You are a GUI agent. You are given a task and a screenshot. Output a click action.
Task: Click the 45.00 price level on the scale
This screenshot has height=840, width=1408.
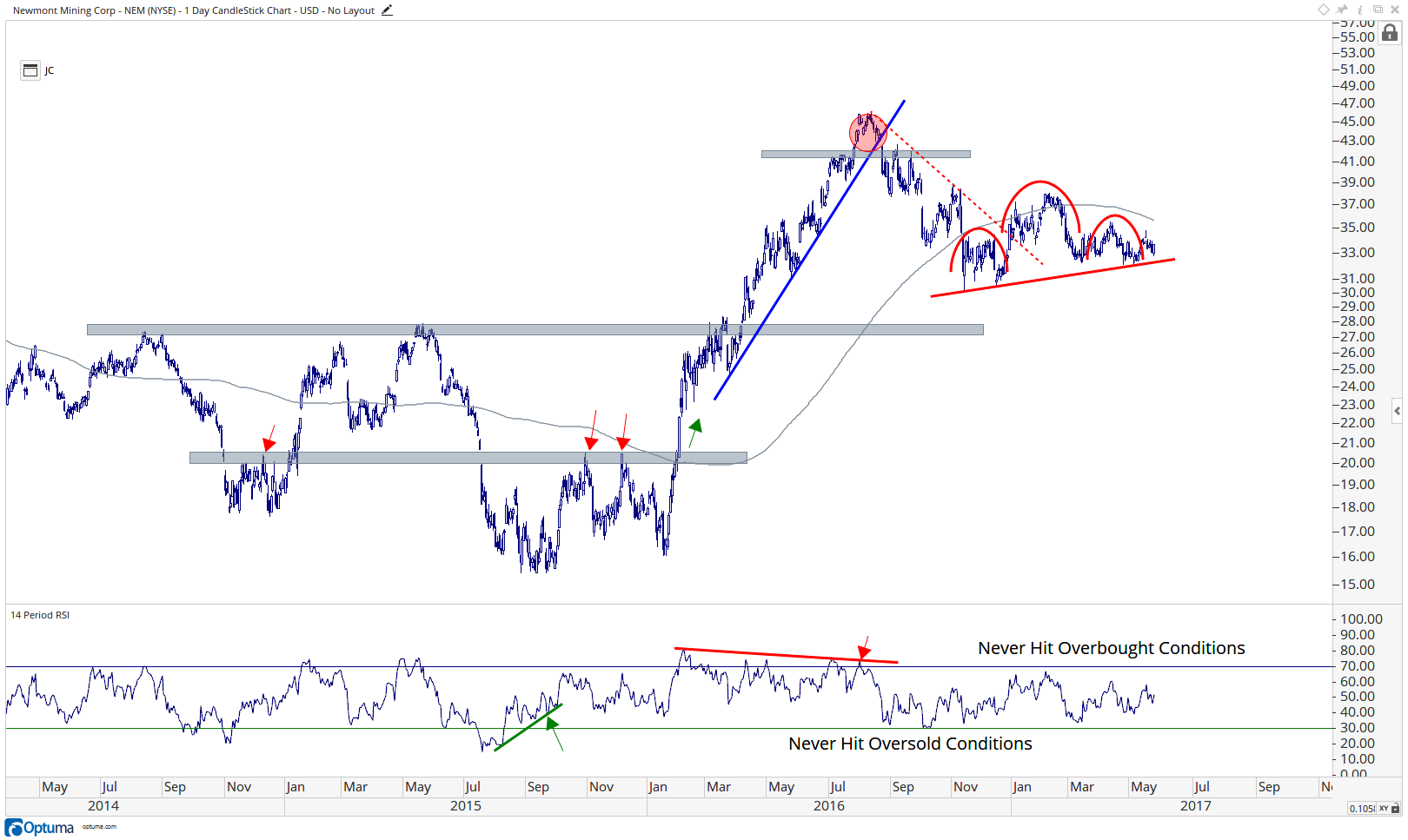pyautogui.click(x=1358, y=122)
